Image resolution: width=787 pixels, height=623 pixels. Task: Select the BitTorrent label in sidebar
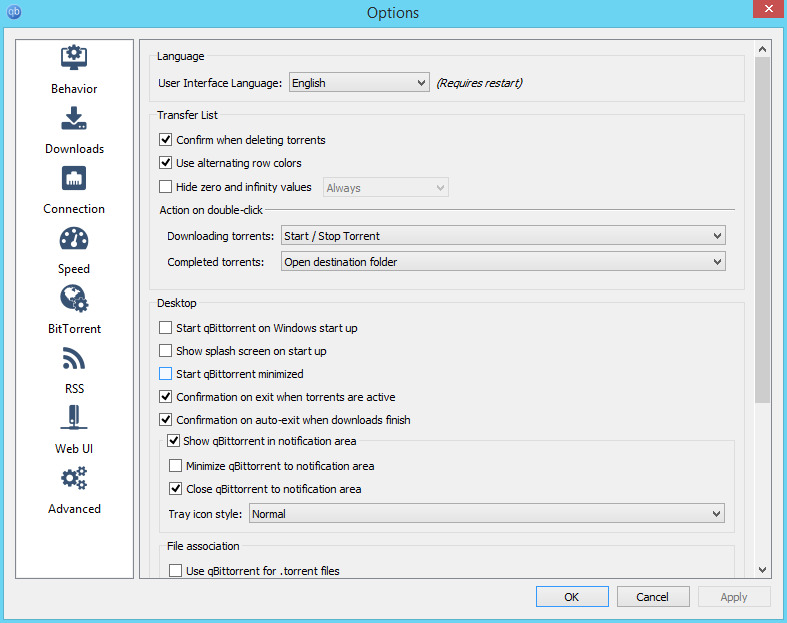(x=74, y=329)
